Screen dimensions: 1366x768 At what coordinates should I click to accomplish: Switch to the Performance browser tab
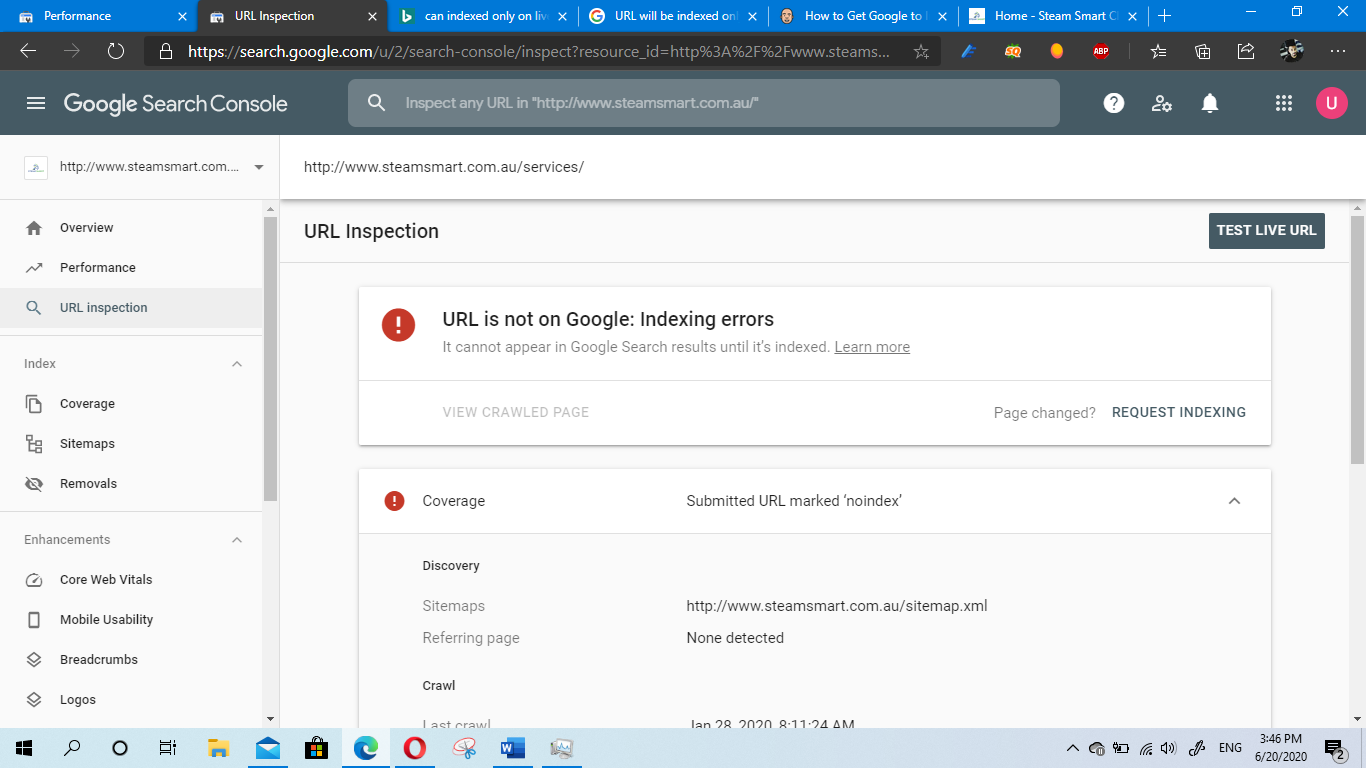(x=98, y=16)
